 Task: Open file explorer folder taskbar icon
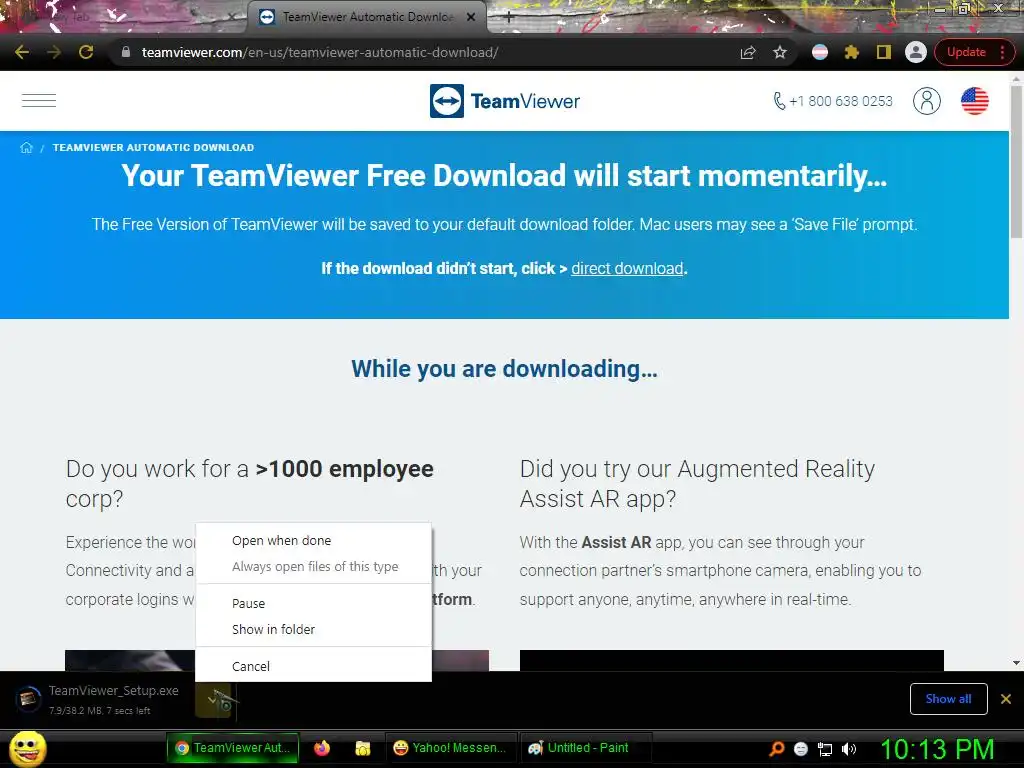(x=362, y=748)
